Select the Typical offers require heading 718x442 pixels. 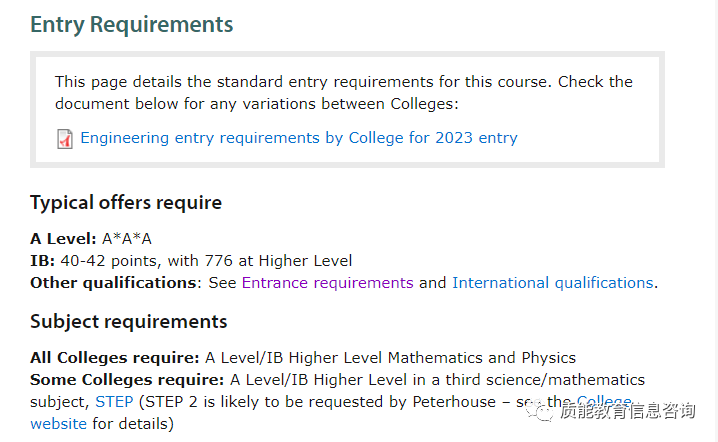coord(126,202)
